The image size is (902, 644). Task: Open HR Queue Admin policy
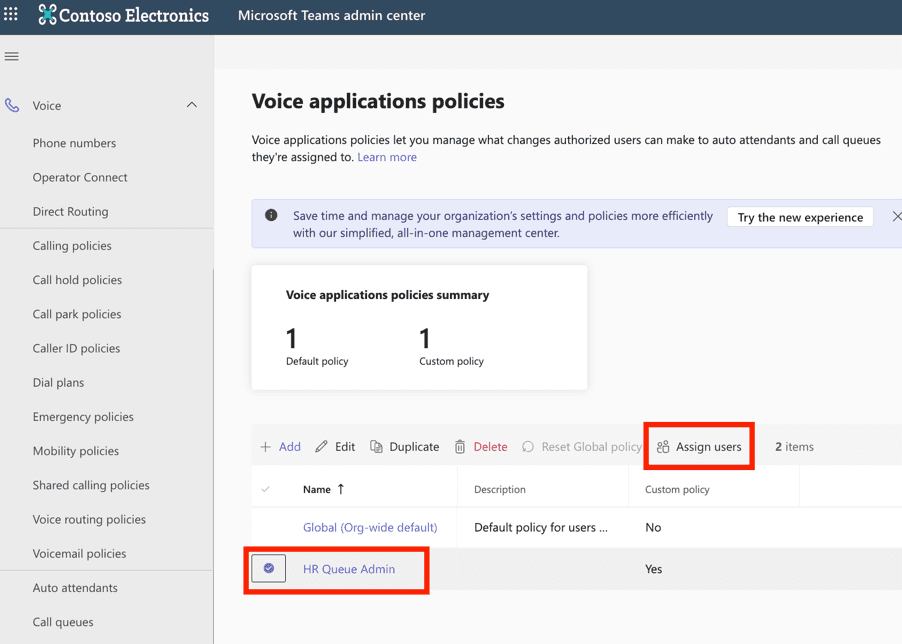349,569
